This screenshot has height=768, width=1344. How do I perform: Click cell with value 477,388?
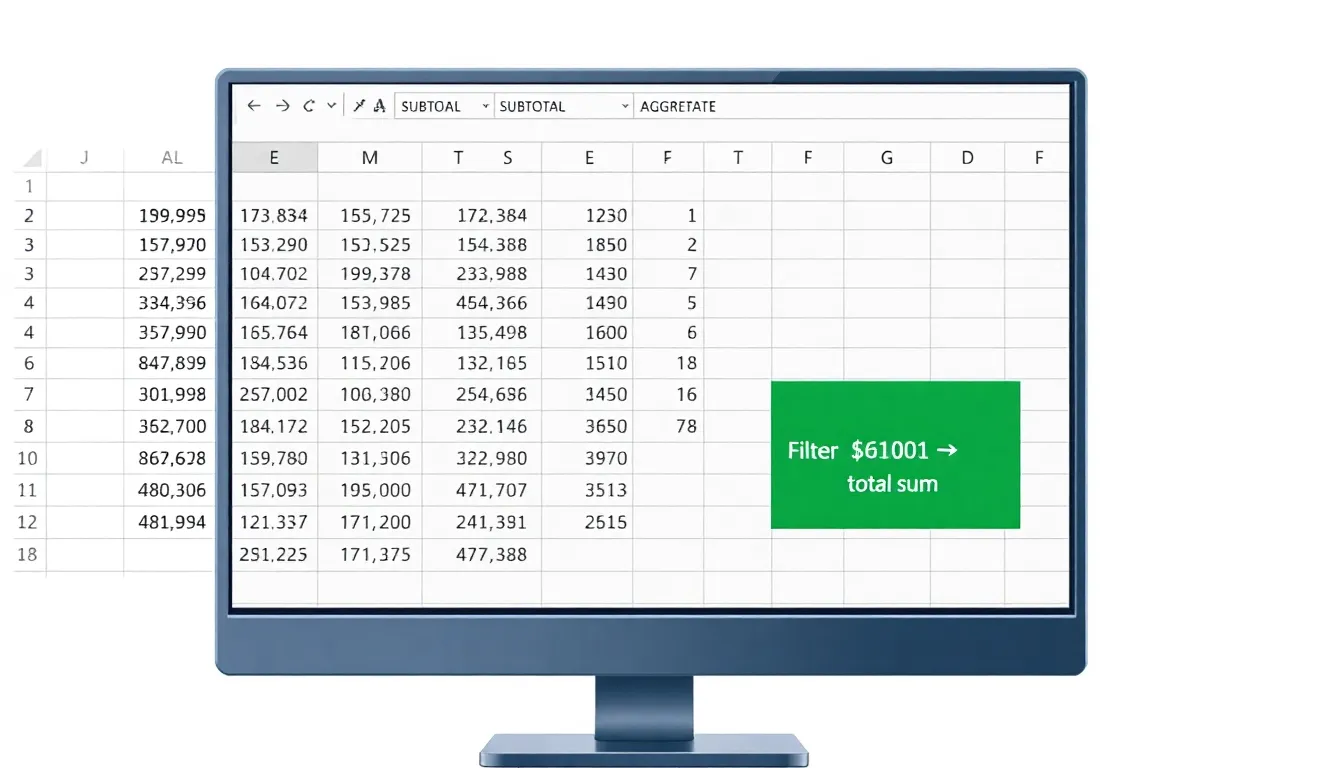tap(491, 554)
